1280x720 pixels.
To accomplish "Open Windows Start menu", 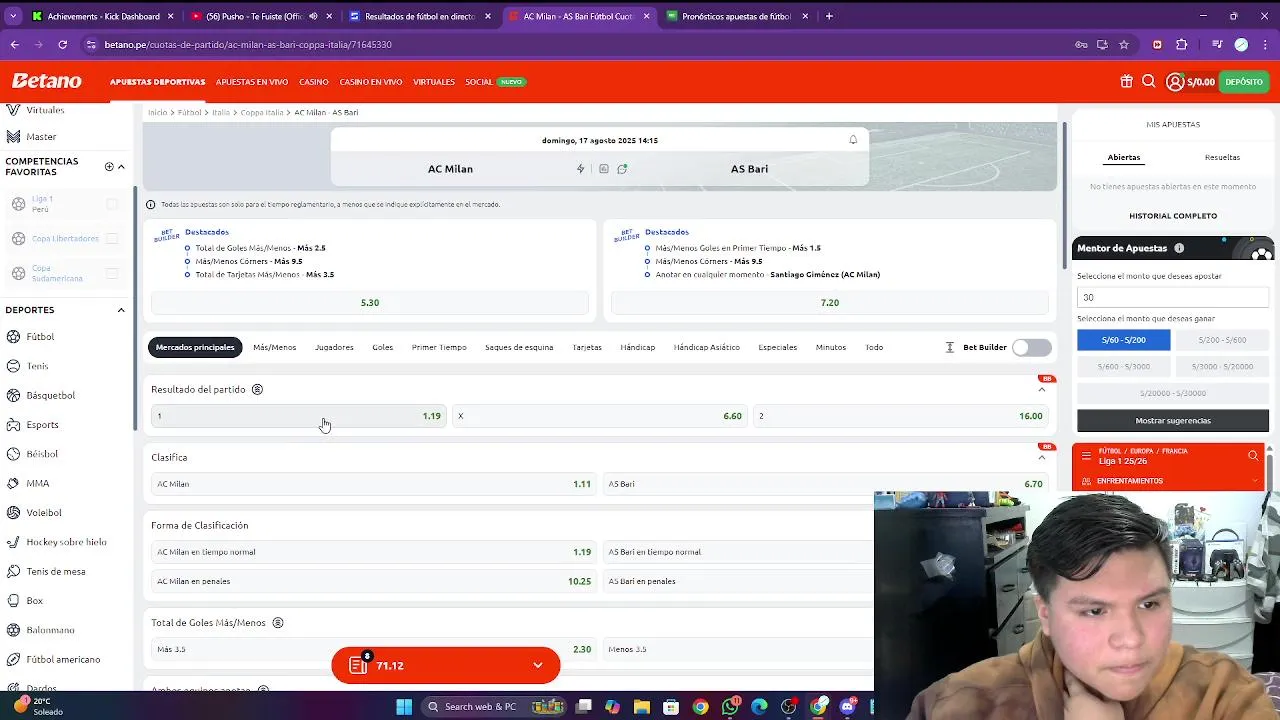I will click(x=404, y=707).
